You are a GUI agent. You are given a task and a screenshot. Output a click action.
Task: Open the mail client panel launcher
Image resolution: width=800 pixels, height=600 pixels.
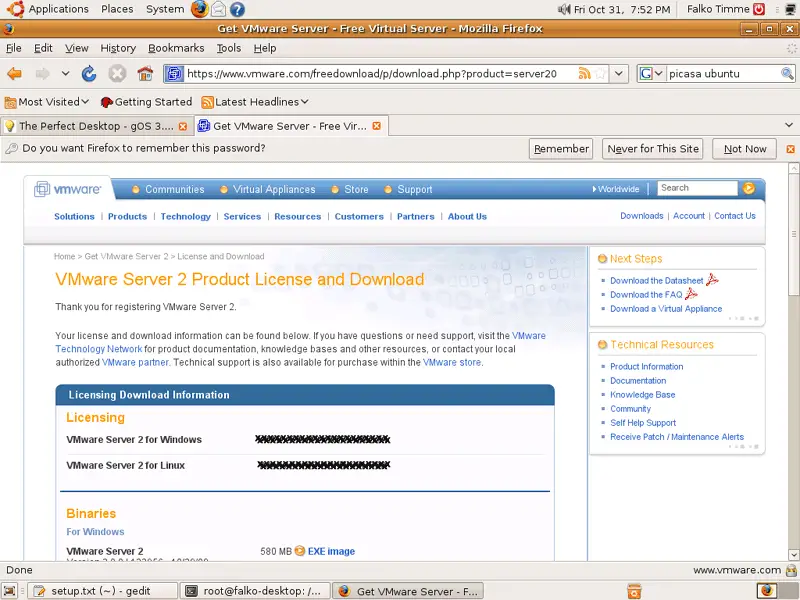click(219, 9)
